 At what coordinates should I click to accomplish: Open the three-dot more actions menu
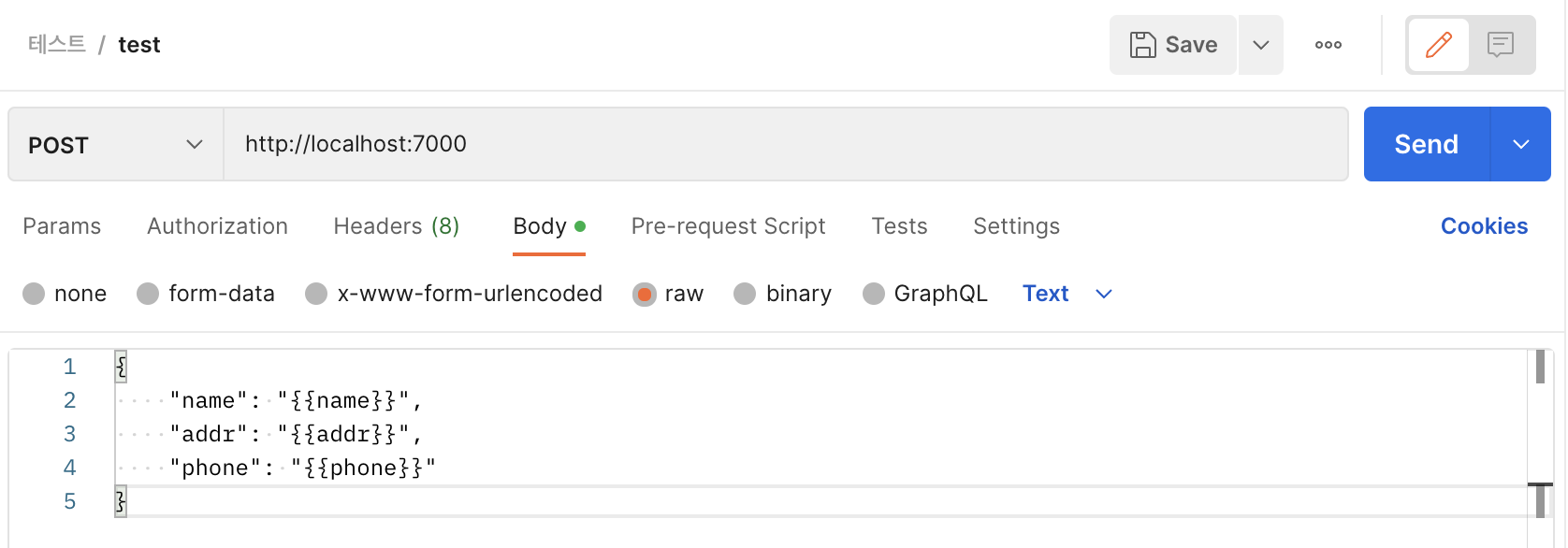pos(1328,45)
